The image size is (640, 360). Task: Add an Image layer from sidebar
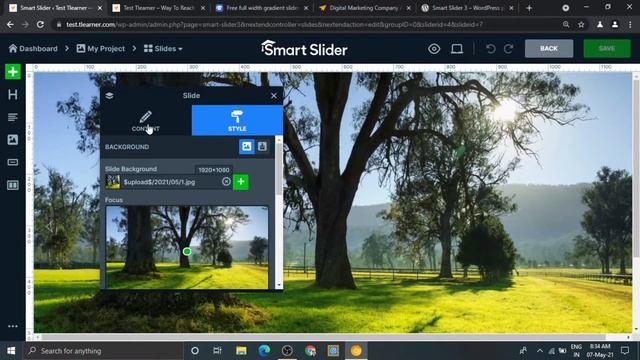click(x=13, y=140)
